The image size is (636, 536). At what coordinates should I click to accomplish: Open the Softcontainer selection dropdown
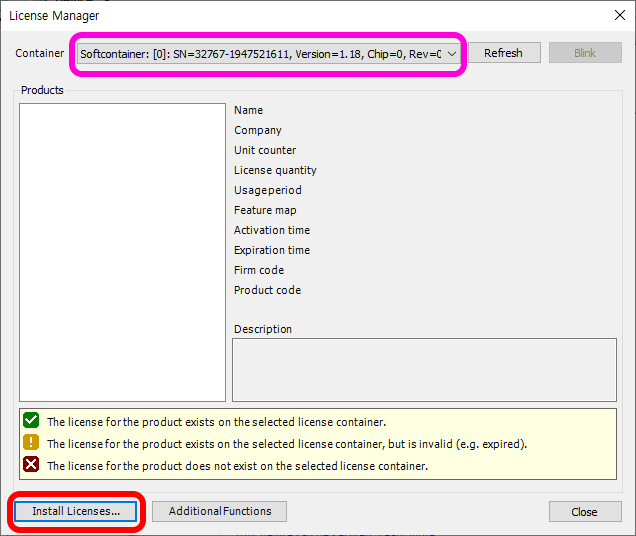point(260,53)
